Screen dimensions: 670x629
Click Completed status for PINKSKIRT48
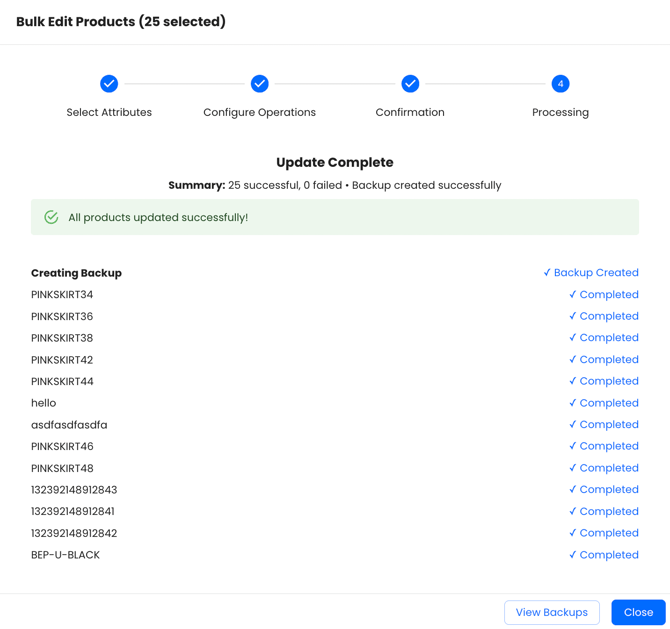coord(604,468)
